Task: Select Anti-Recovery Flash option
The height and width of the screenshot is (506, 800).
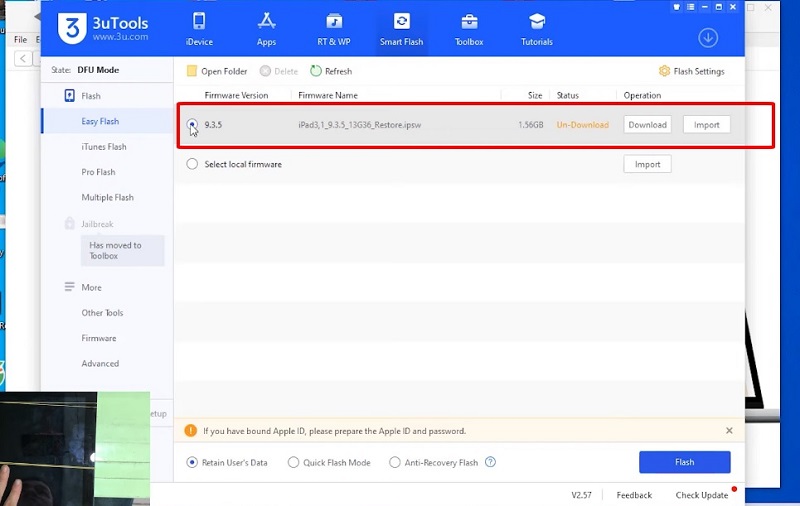Action: coord(395,462)
